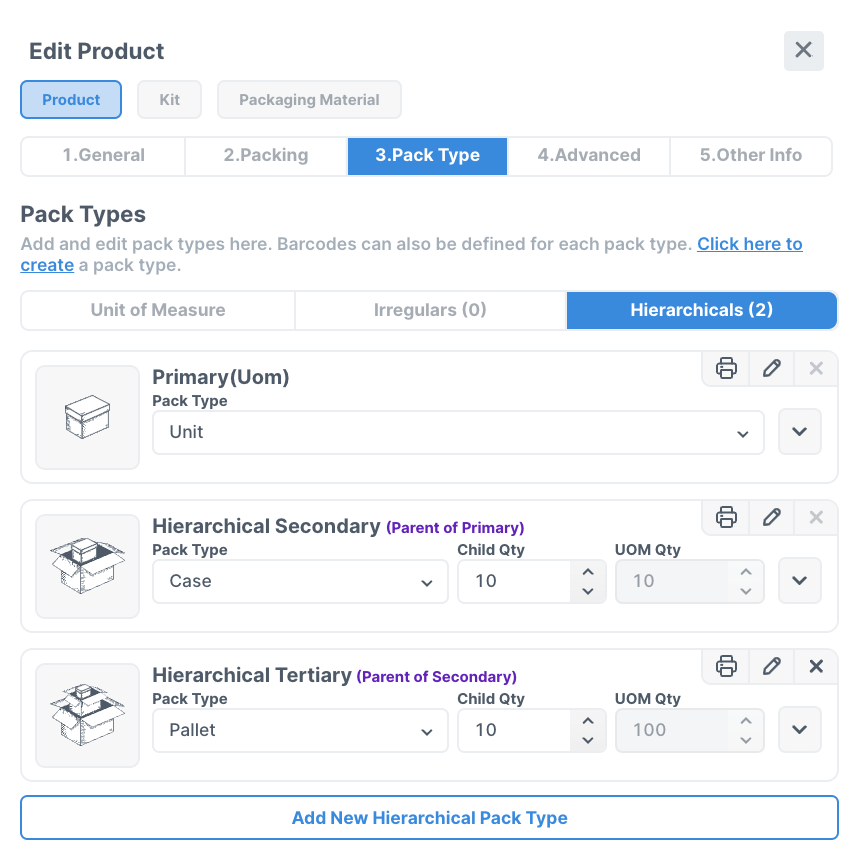Screen dimensions: 856x867
Task: Switch to the Packaging Material type
Action: pos(309,99)
